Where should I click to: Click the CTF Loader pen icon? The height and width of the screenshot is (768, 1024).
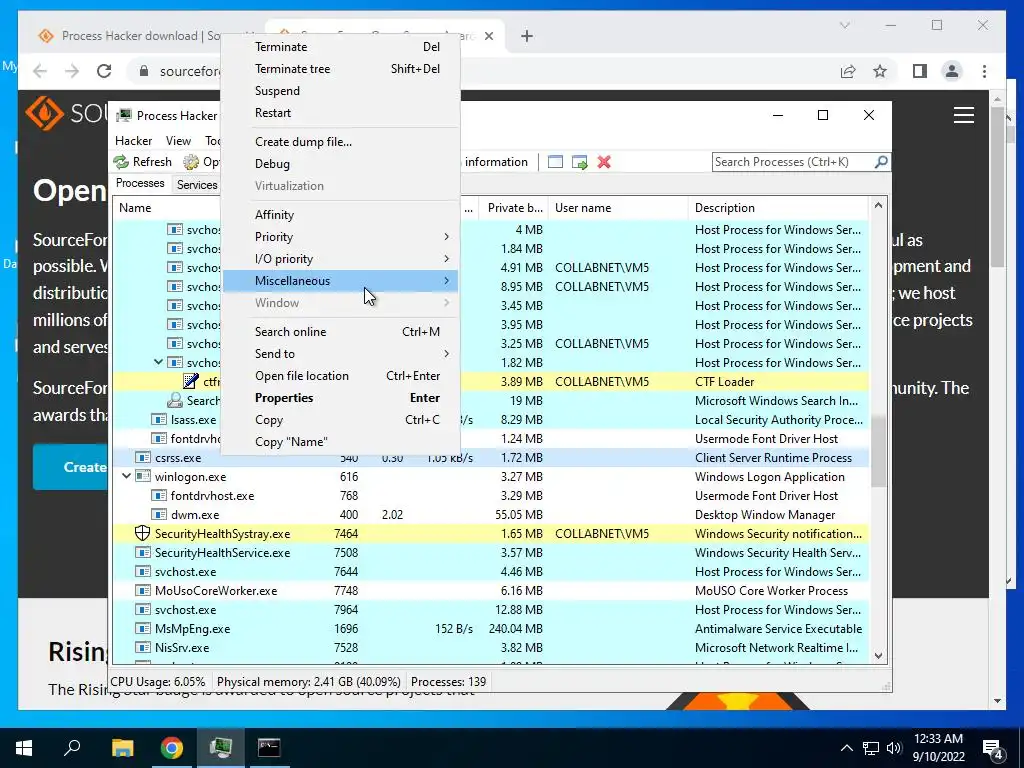coord(191,381)
